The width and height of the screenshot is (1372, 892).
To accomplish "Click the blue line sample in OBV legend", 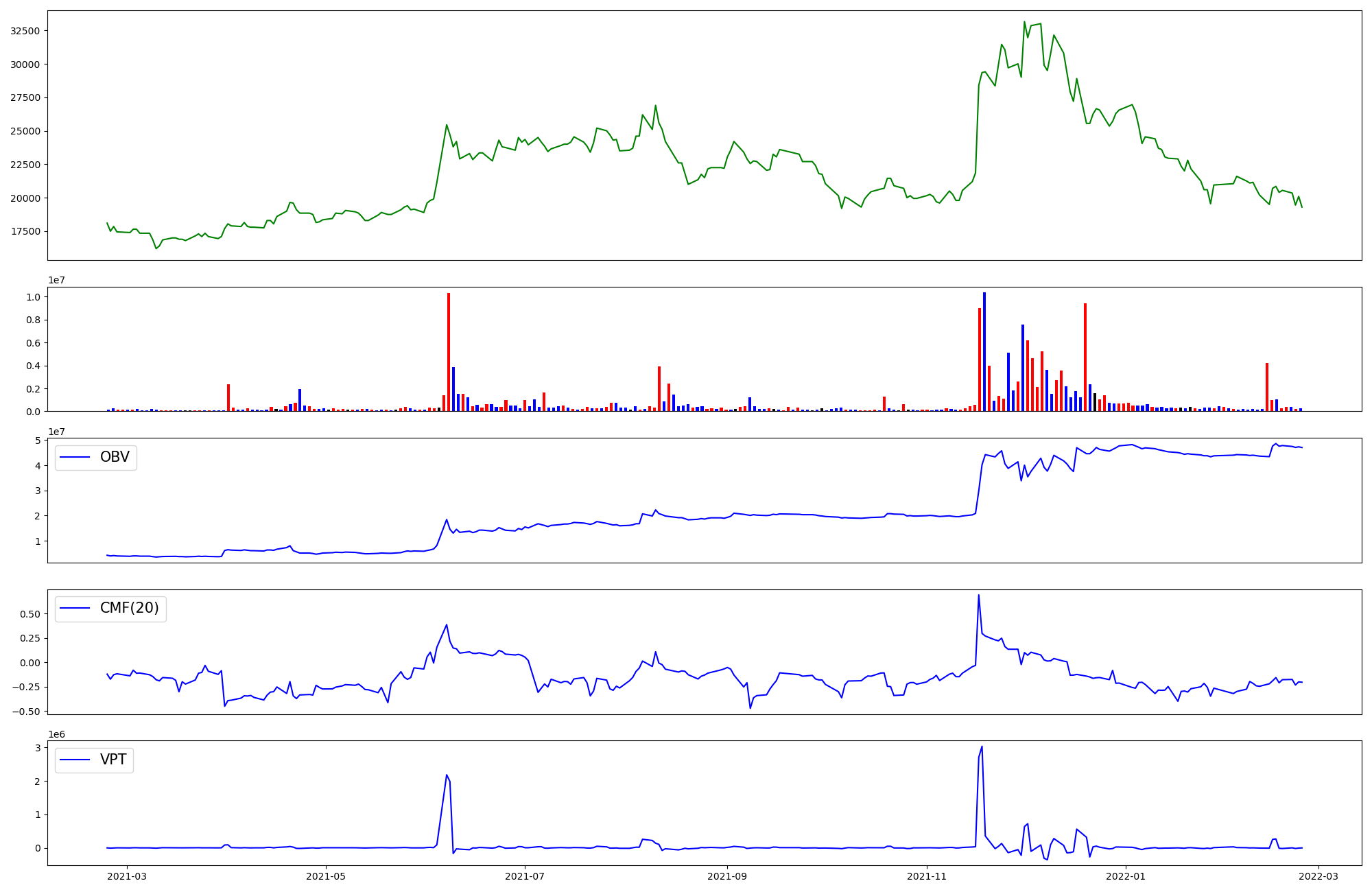I will pos(75,457).
